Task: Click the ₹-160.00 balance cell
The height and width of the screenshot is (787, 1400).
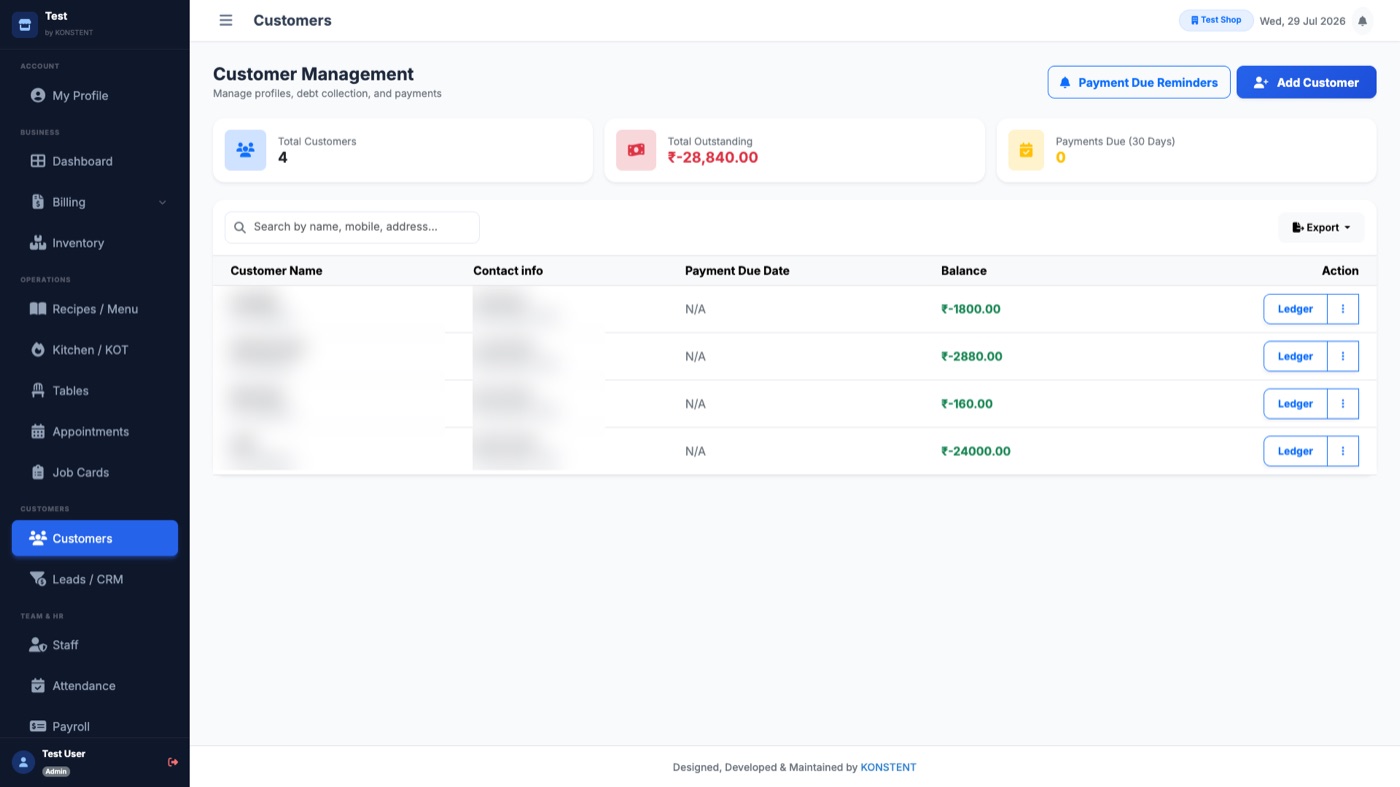Action: [967, 404]
